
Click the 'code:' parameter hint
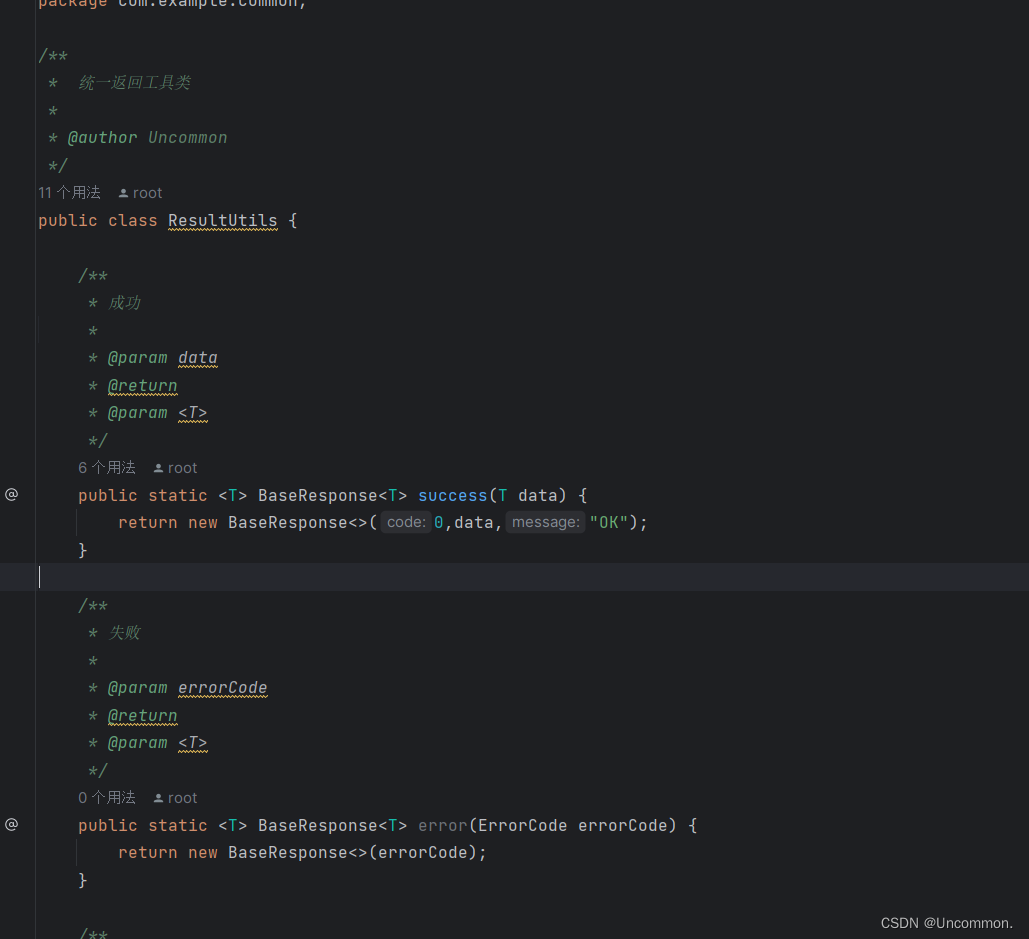coord(406,522)
